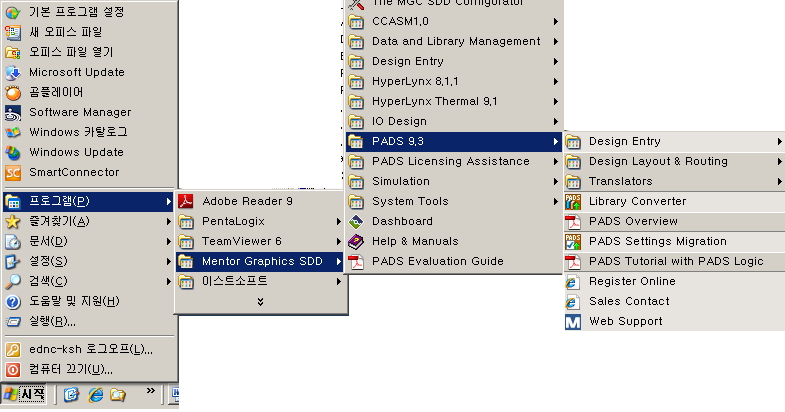Open 문서(D) documents menu
Image resolution: width=785 pixels, height=412 pixels.
[x=90, y=241]
